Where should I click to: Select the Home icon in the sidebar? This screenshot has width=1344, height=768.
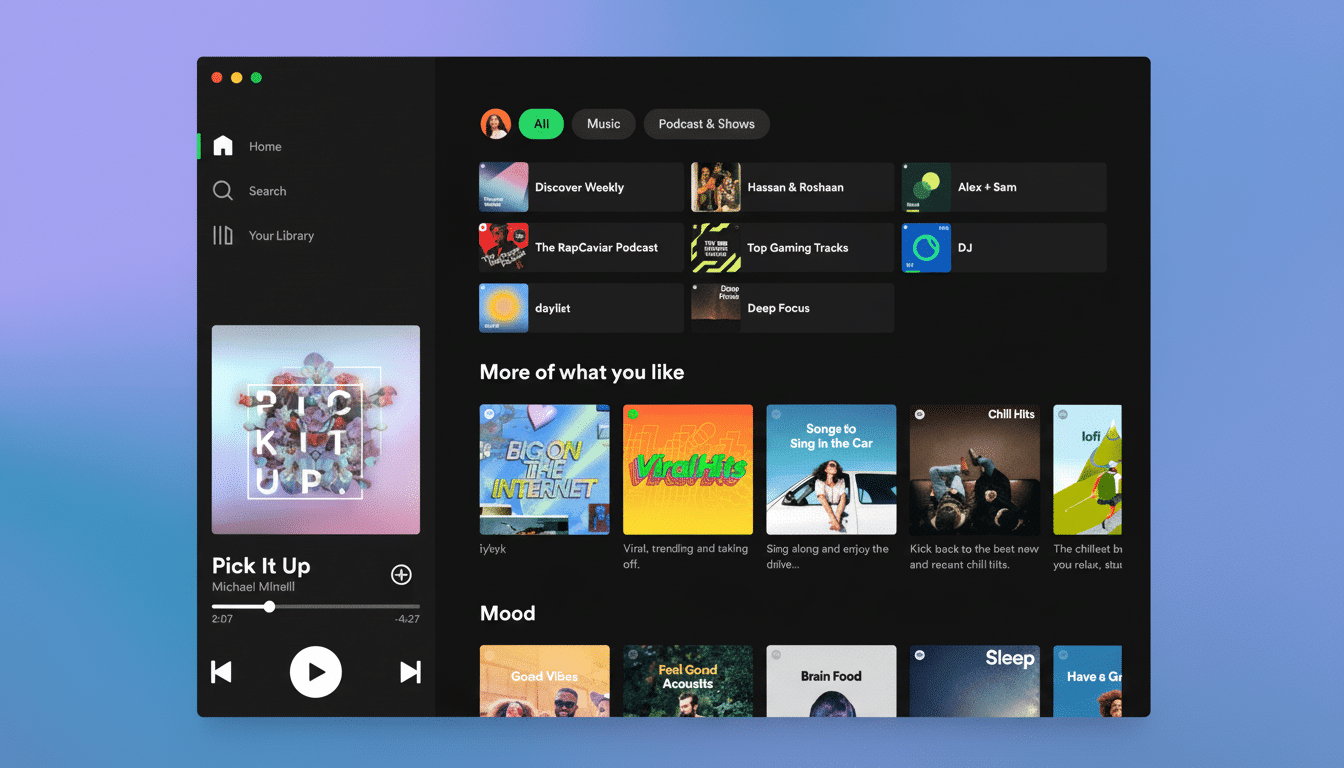click(222, 146)
